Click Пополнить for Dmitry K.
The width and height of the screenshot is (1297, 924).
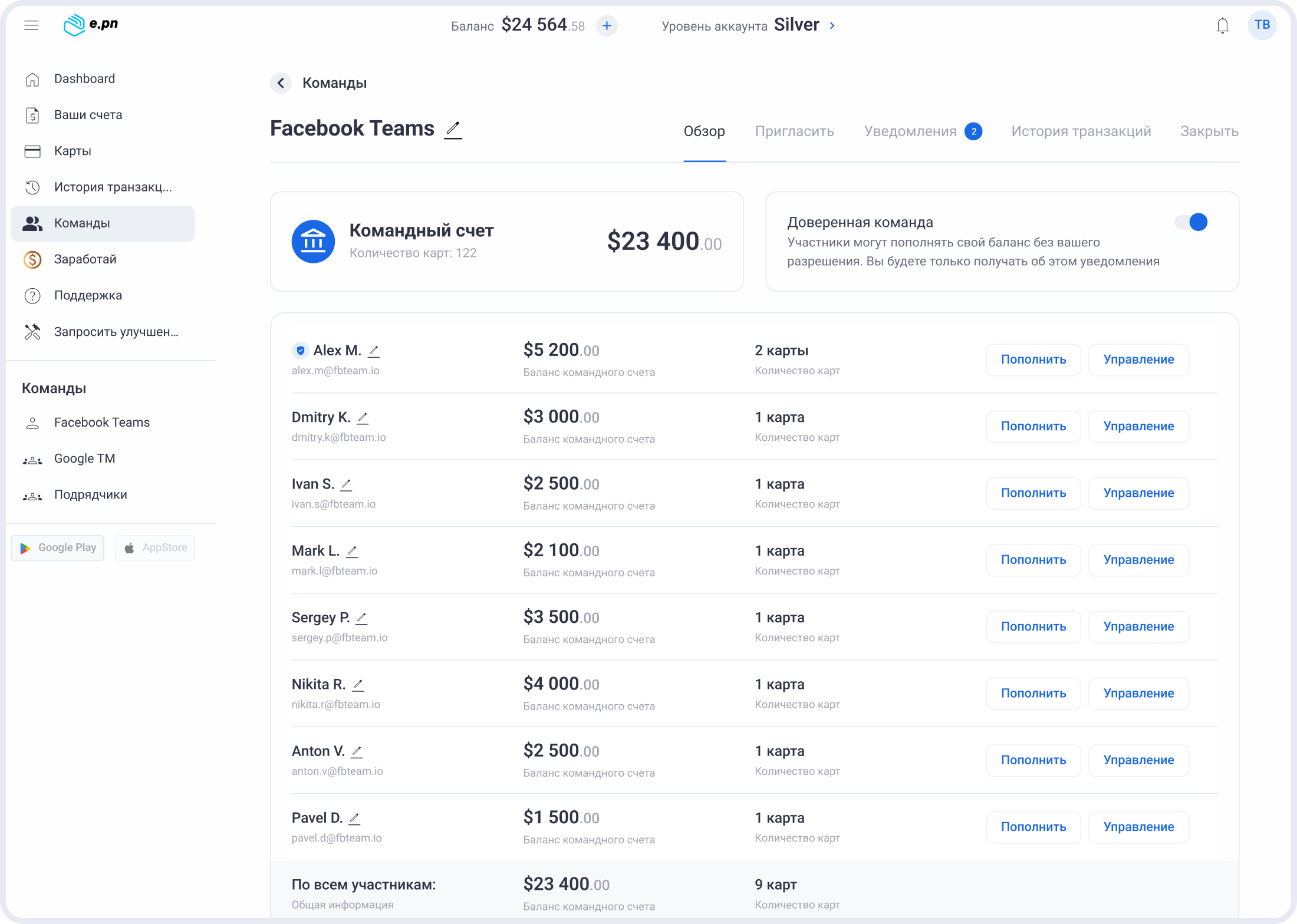pos(1033,426)
